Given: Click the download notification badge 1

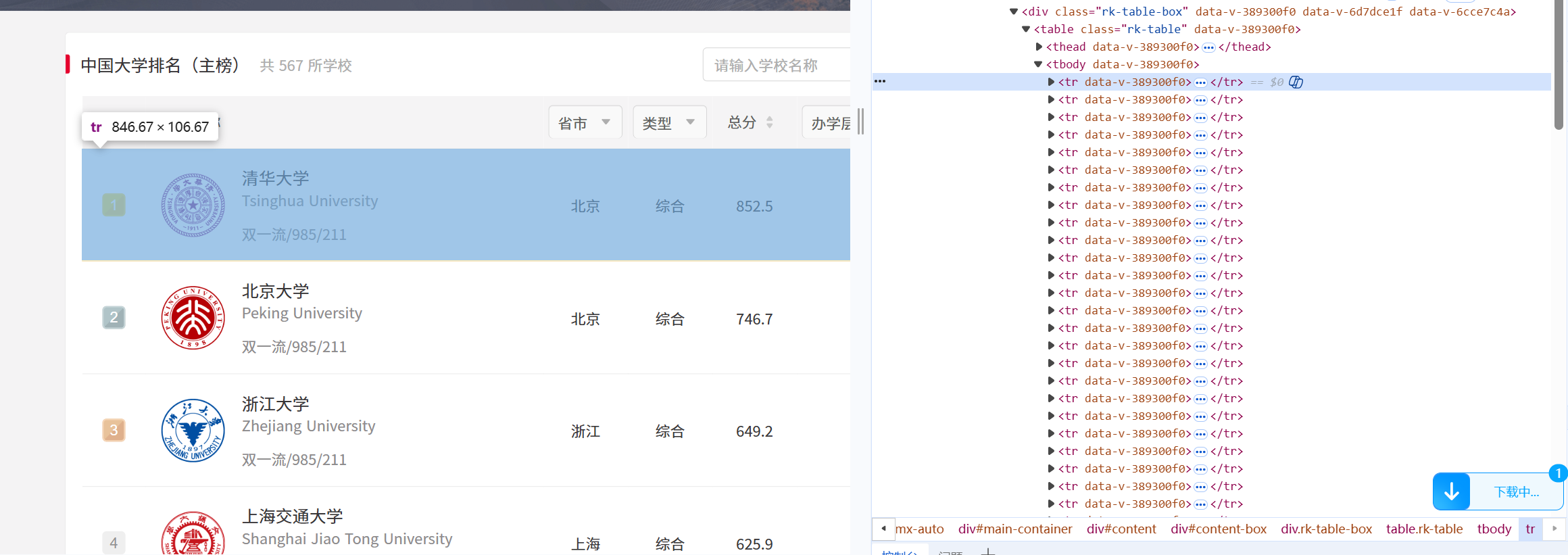Looking at the screenshot, I should (x=1558, y=473).
